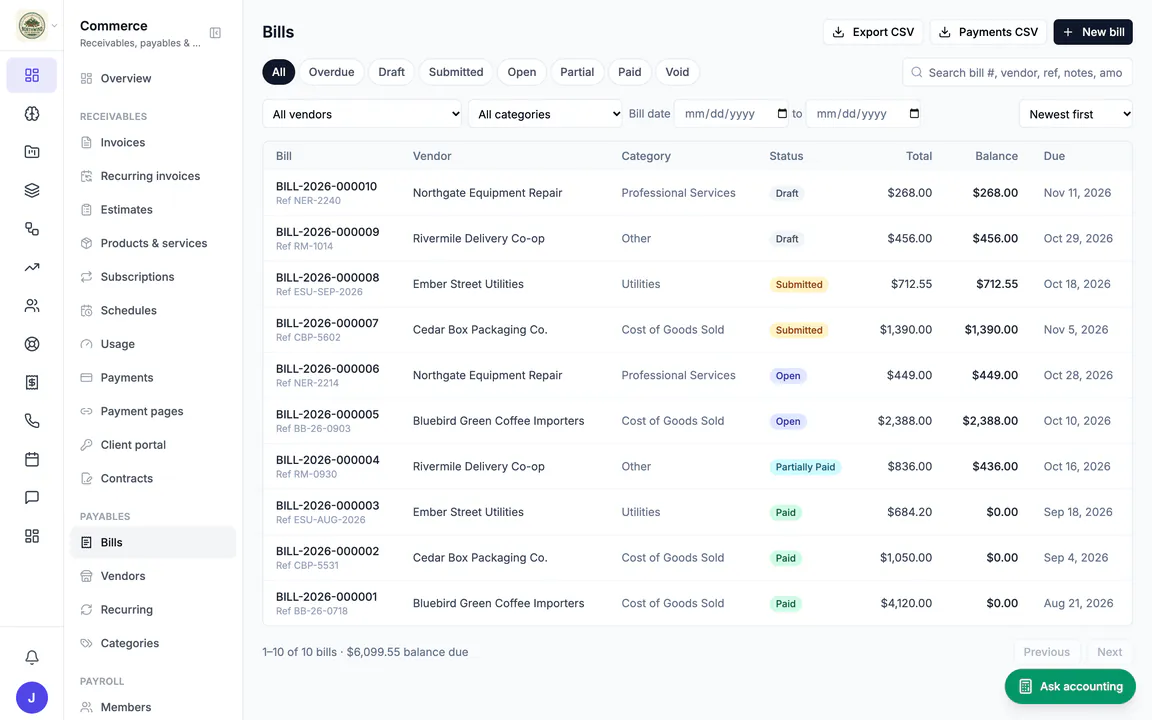1152x720 pixels.
Task: Click the brain icon in left rail
Action: [x=32, y=113]
